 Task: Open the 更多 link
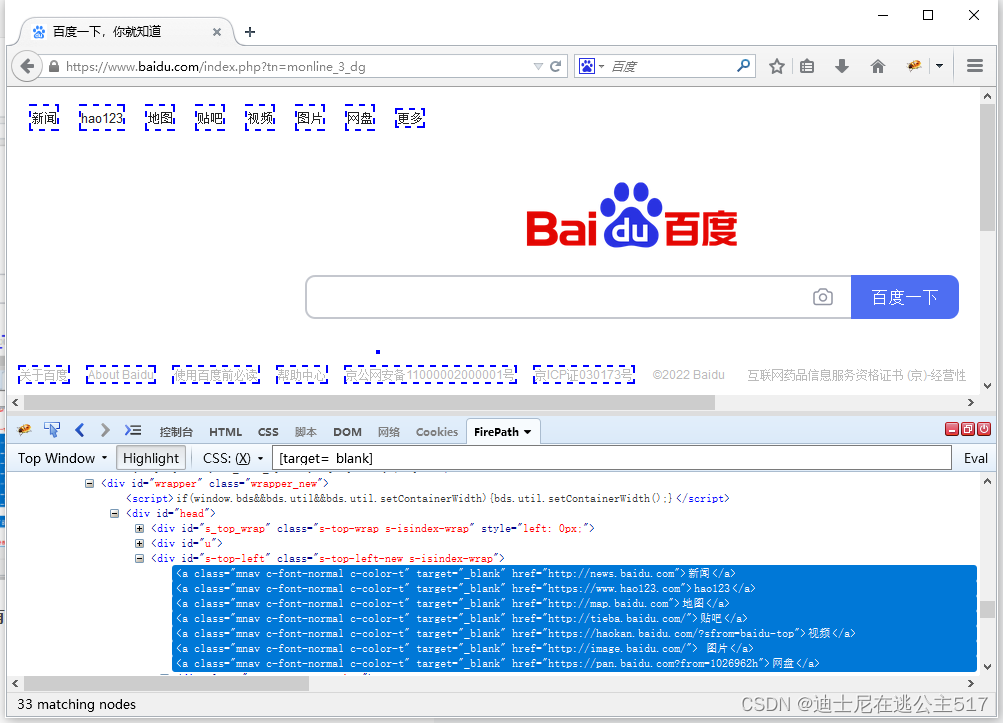[x=410, y=118]
